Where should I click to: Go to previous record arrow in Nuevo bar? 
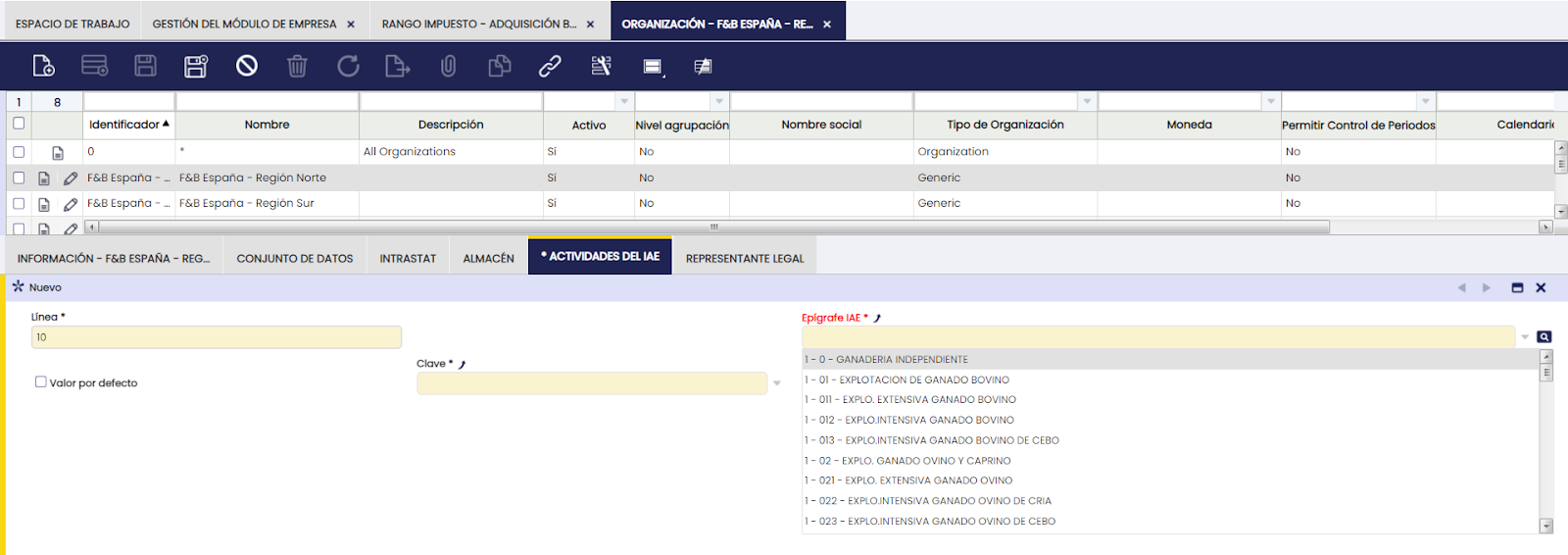pos(1462,287)
